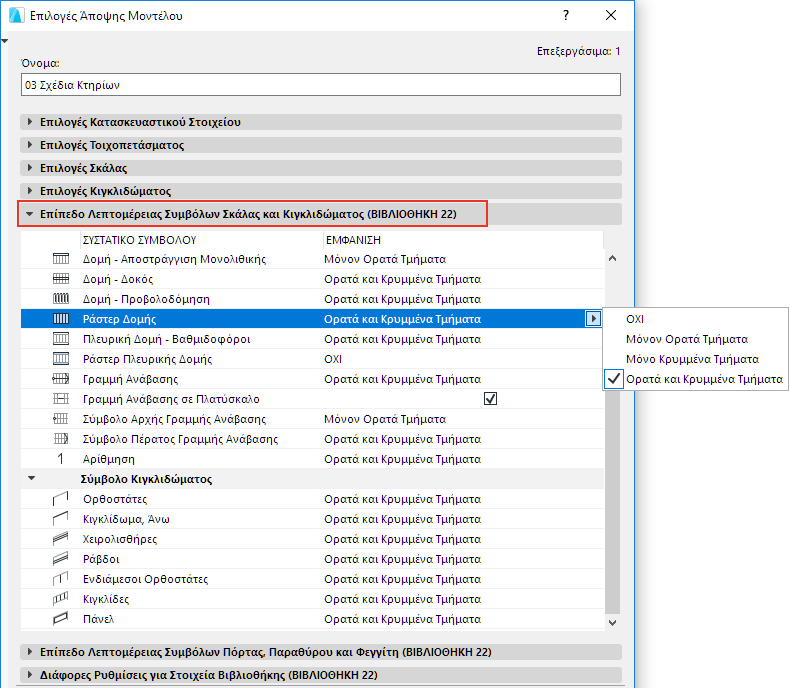Open the Ράστερ Δομής row popup arrow
The height and width of the screenshot is (688, 790).
tap(593, 319)
